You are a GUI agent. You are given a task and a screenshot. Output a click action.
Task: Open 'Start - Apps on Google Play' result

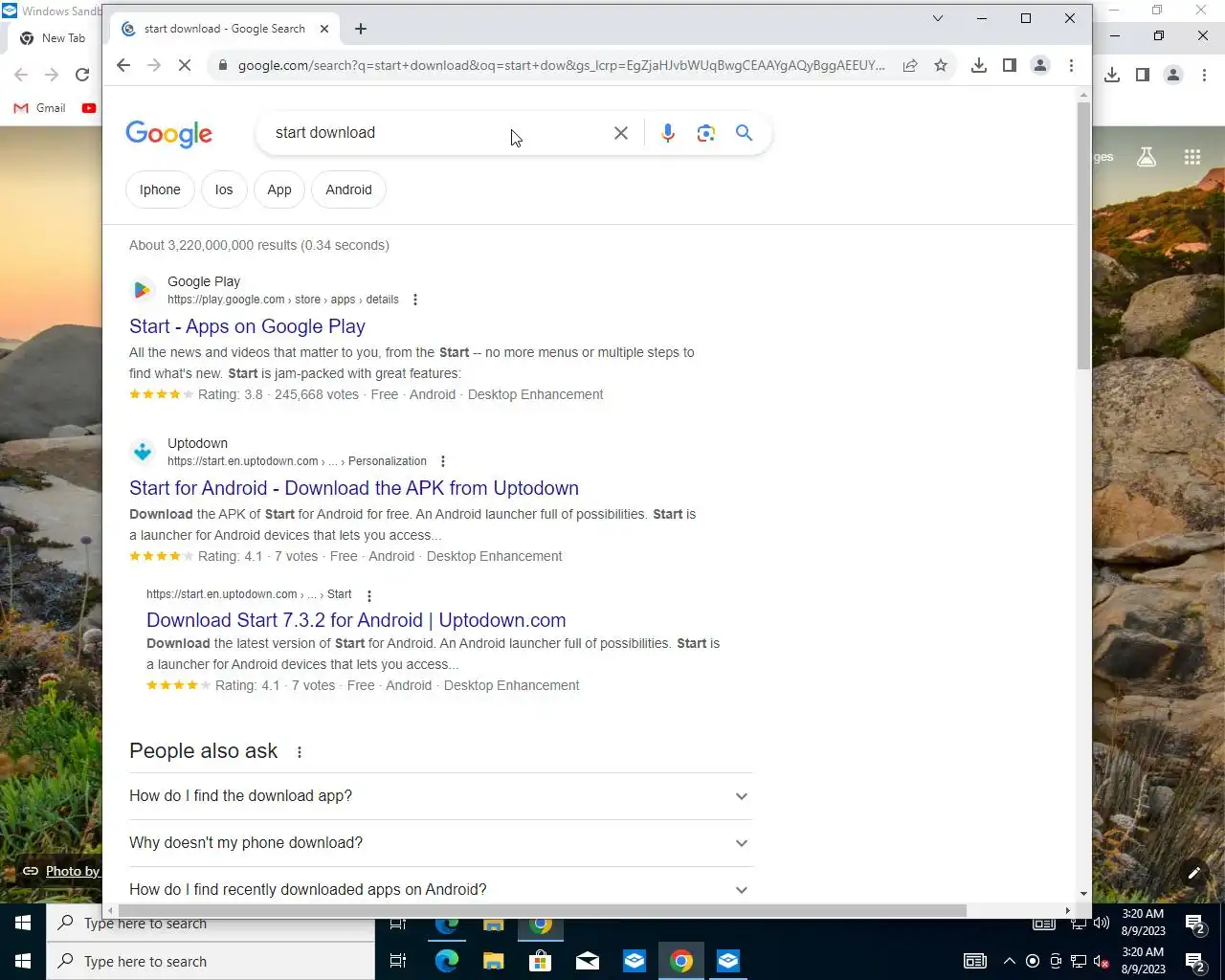(x=247, y=326)
